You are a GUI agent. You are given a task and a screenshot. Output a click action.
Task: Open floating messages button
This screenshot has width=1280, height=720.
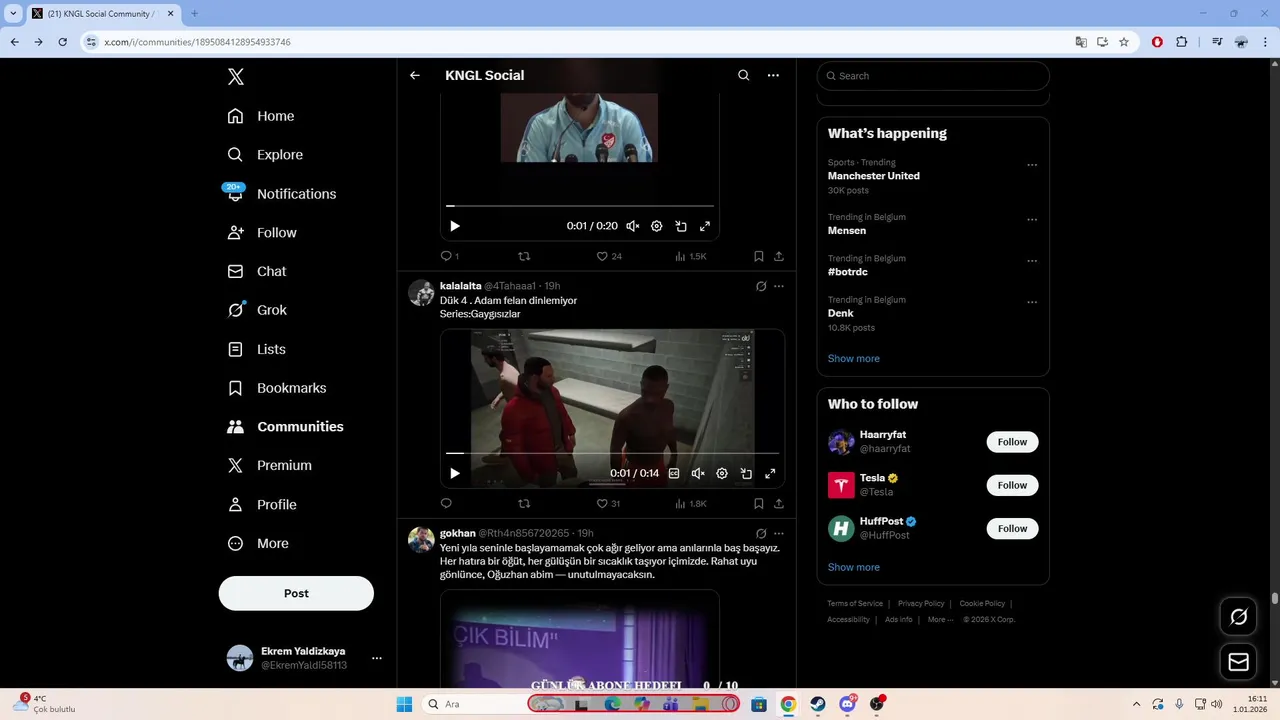click(x=1238, y=662)
